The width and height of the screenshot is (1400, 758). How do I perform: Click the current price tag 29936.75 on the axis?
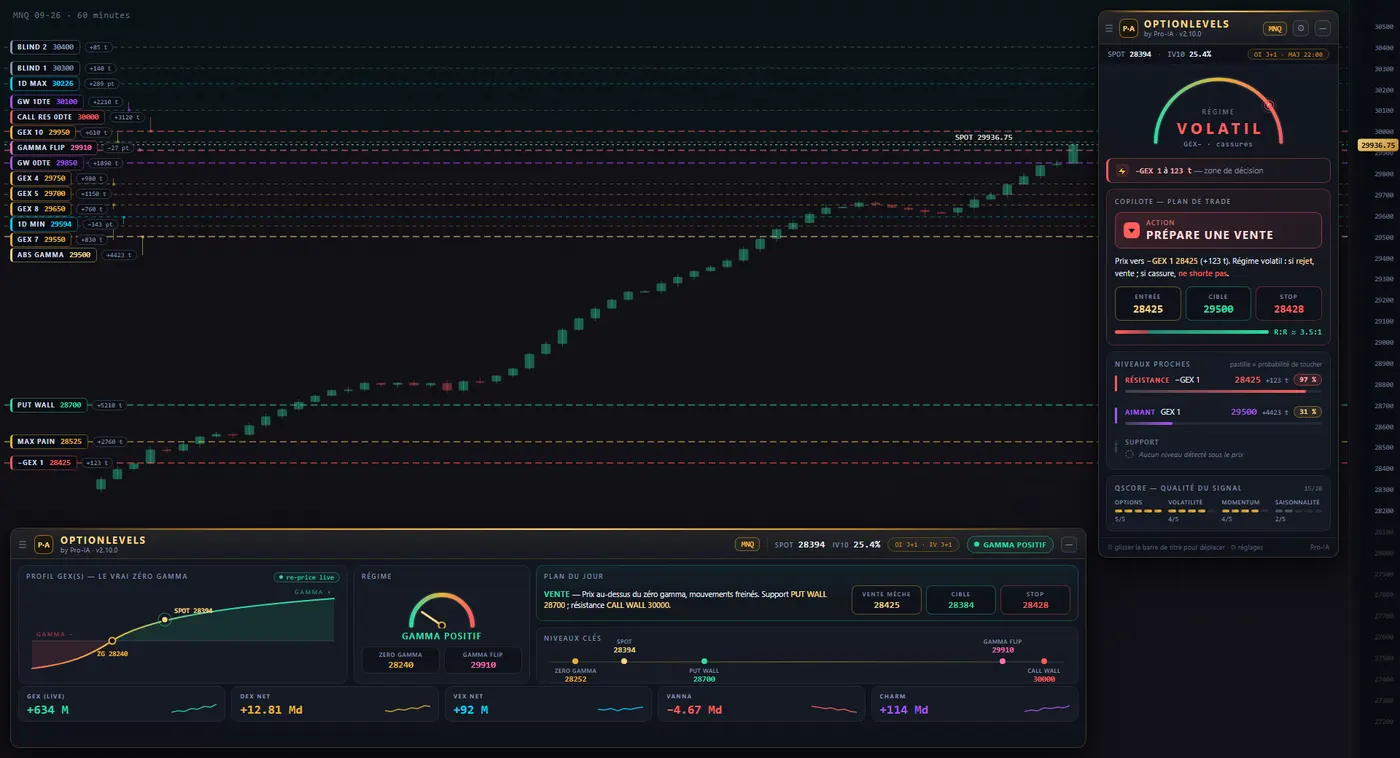1377,145
